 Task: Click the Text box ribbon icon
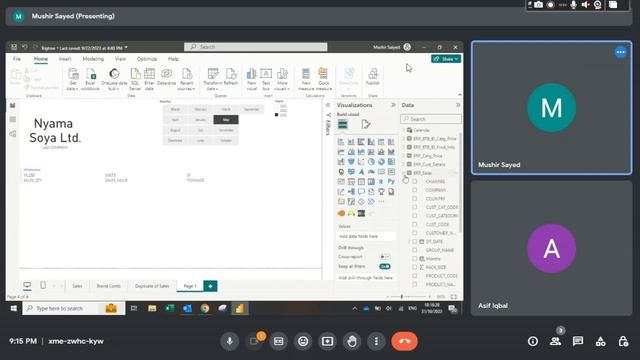coord(266,79)
